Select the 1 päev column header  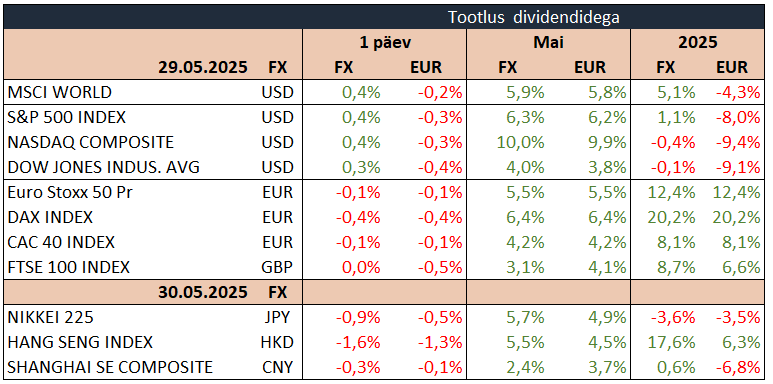point(385,42)
